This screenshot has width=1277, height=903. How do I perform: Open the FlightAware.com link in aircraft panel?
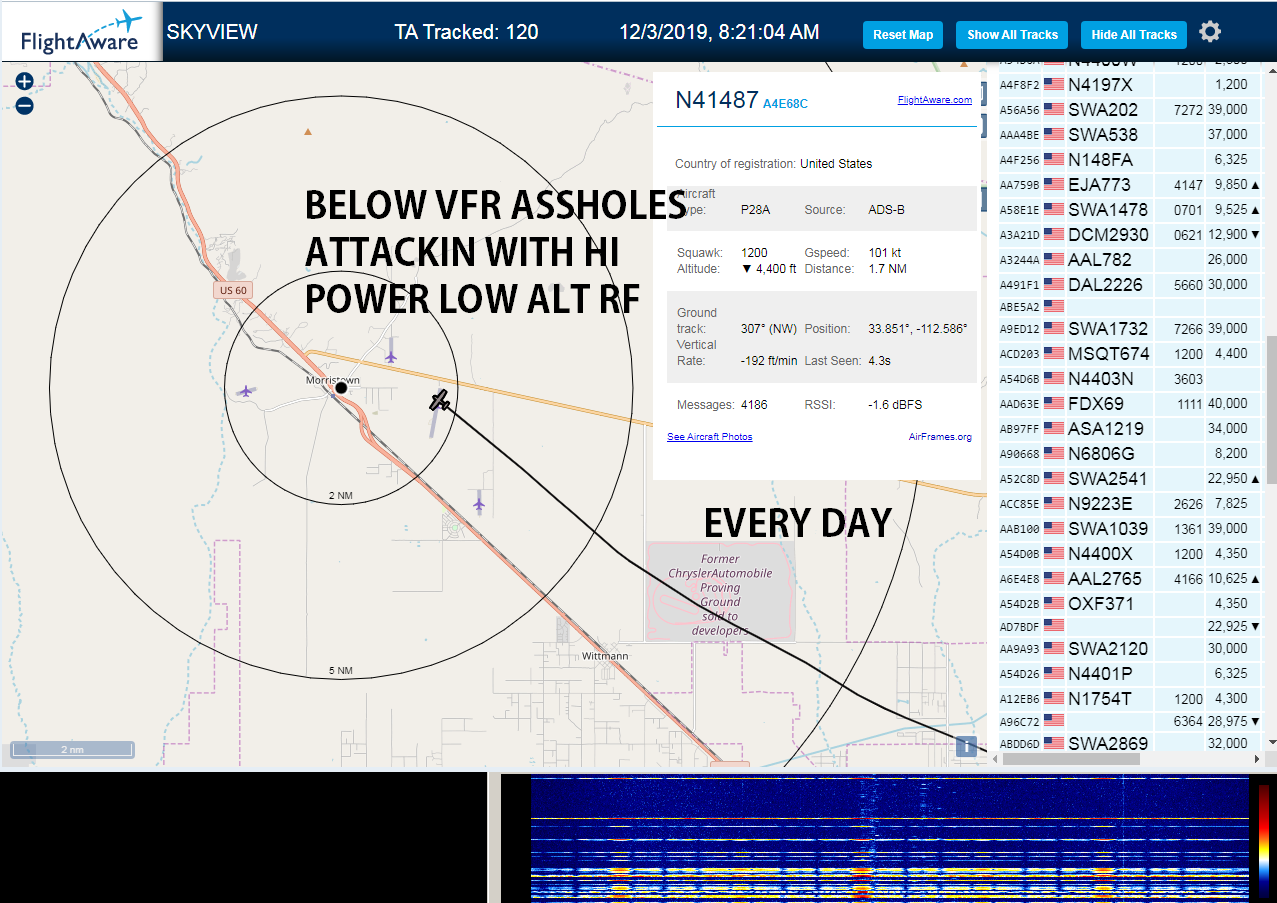coord(934,100)
